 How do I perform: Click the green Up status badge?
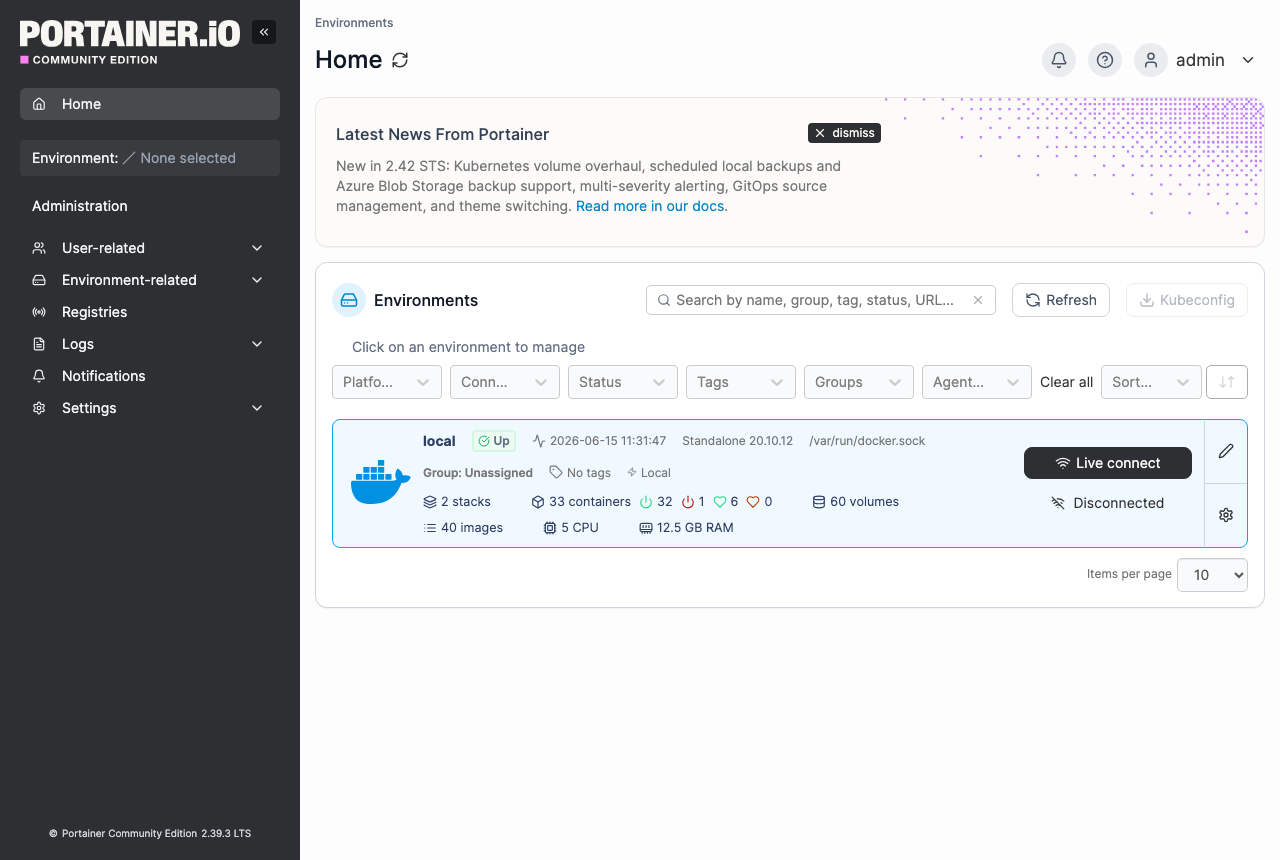click(x=494, y=441)
